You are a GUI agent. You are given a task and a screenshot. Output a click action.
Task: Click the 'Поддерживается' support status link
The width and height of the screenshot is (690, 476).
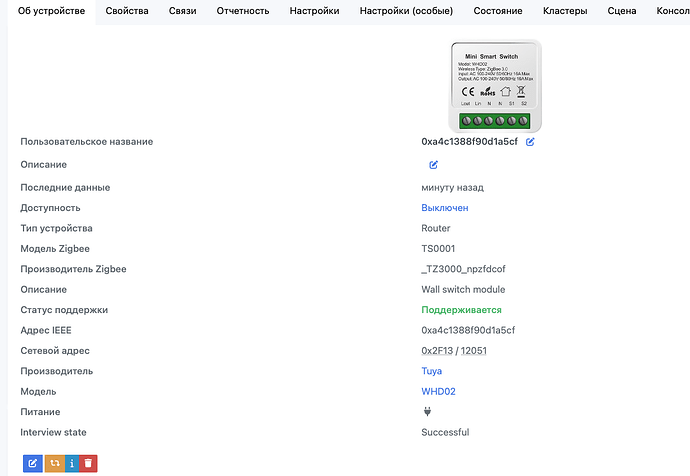(x=461, y=310)
